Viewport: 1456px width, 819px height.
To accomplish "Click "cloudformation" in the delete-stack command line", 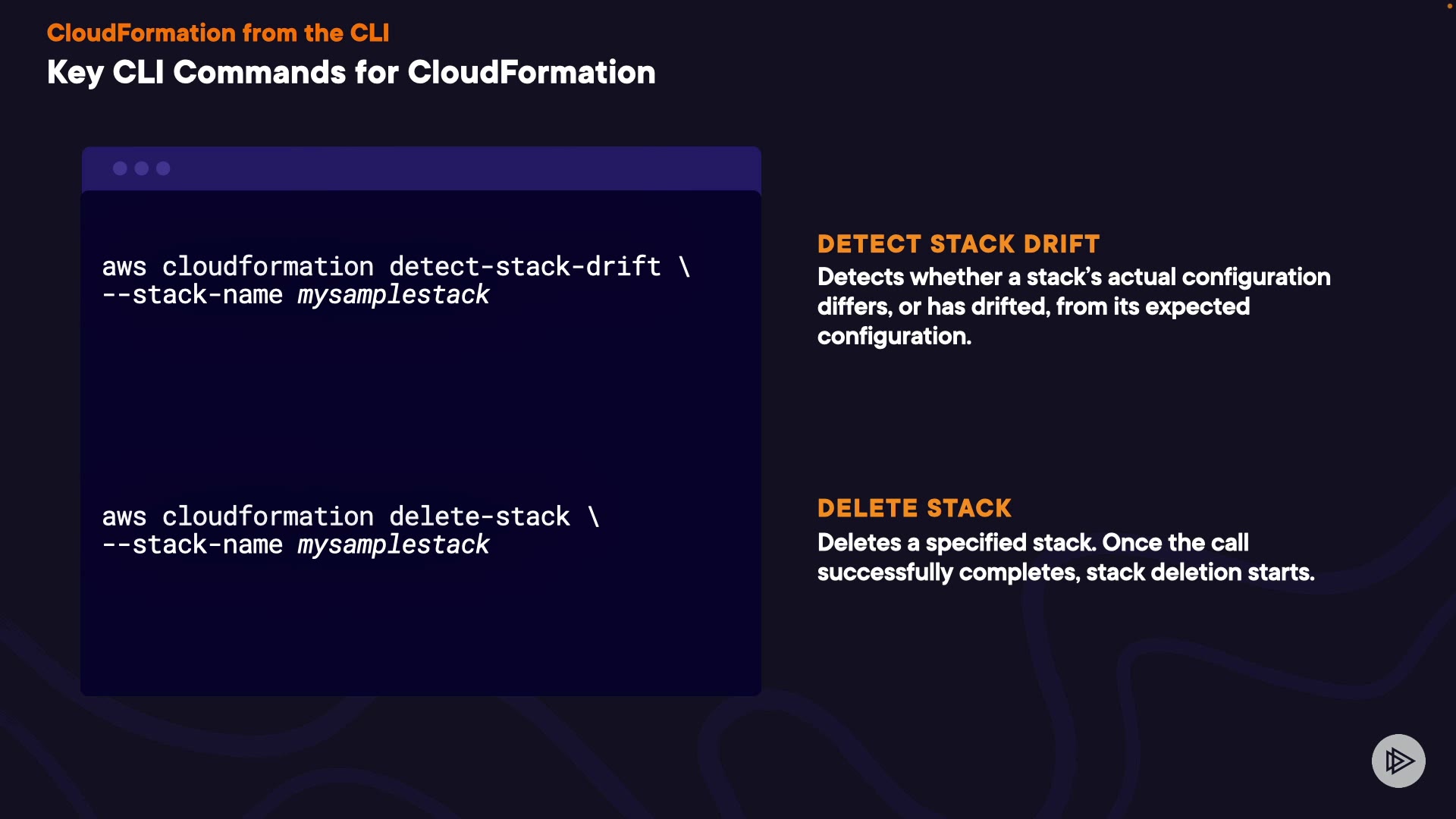I will click(268, 516).
